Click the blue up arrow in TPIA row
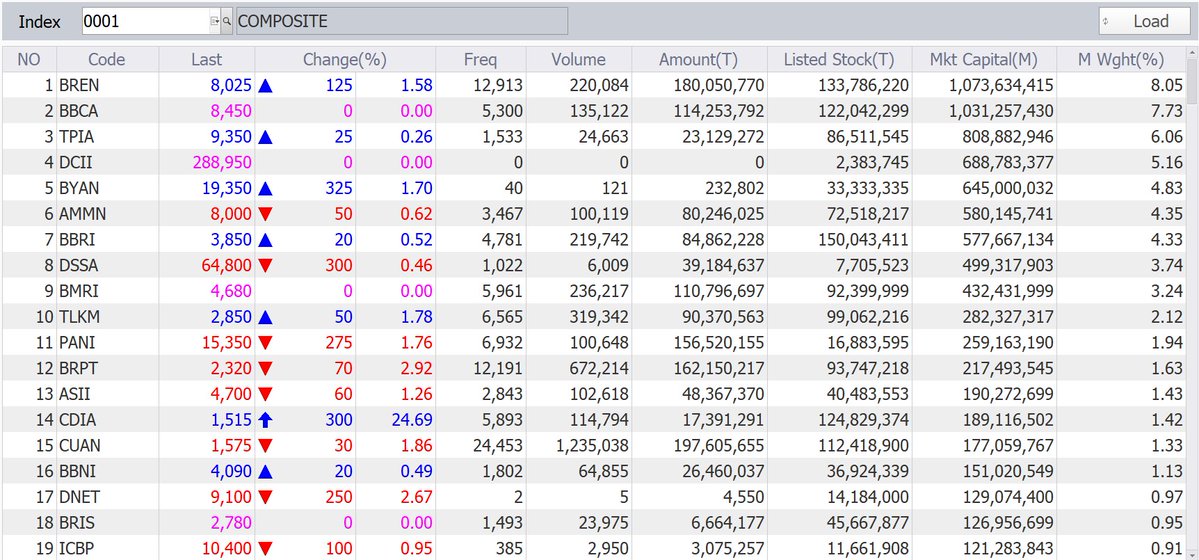This screenshot has width=1199, height=560. (x=265, y=137)
